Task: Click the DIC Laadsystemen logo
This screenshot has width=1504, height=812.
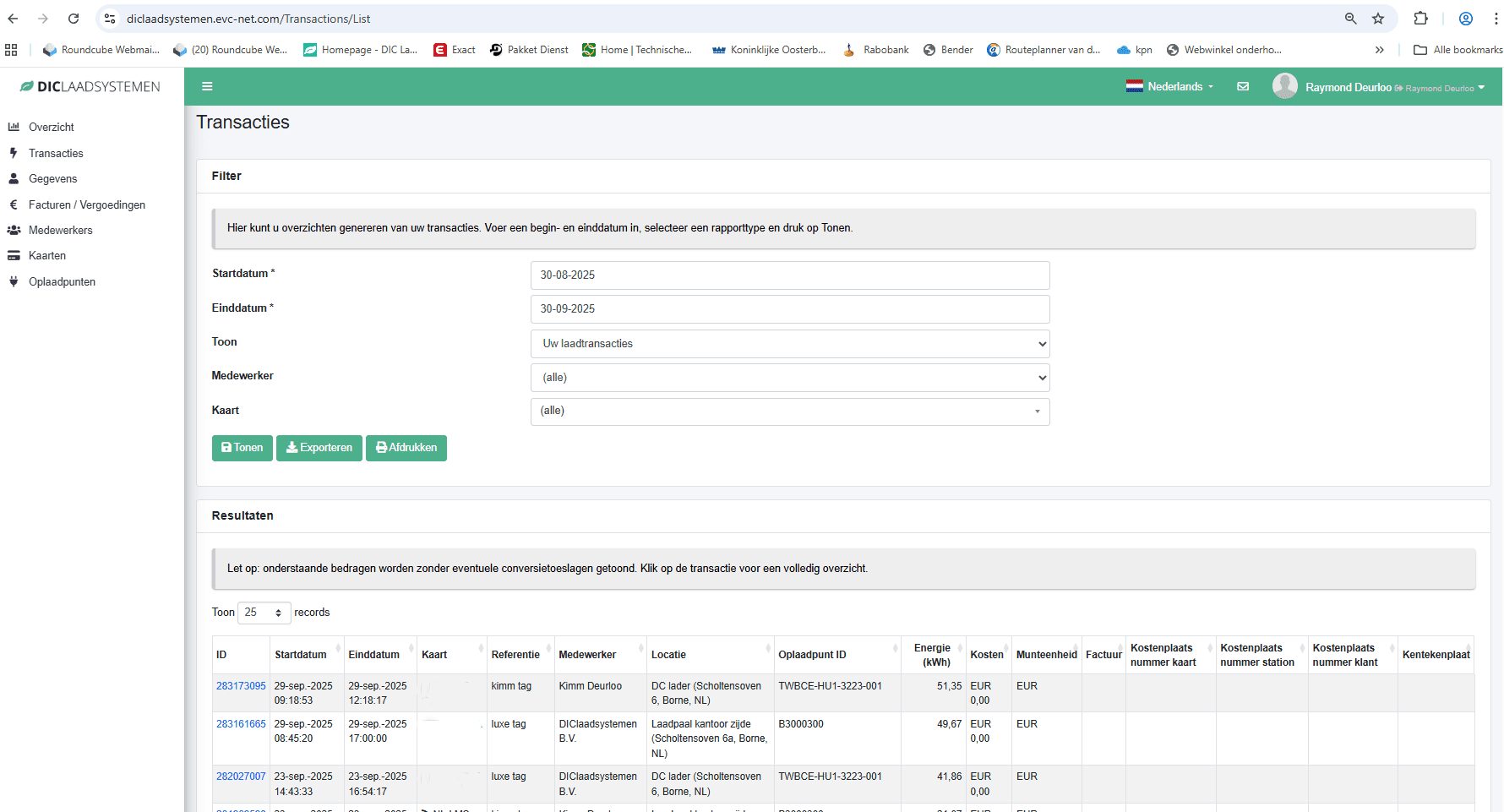Action: click(90, 86)
